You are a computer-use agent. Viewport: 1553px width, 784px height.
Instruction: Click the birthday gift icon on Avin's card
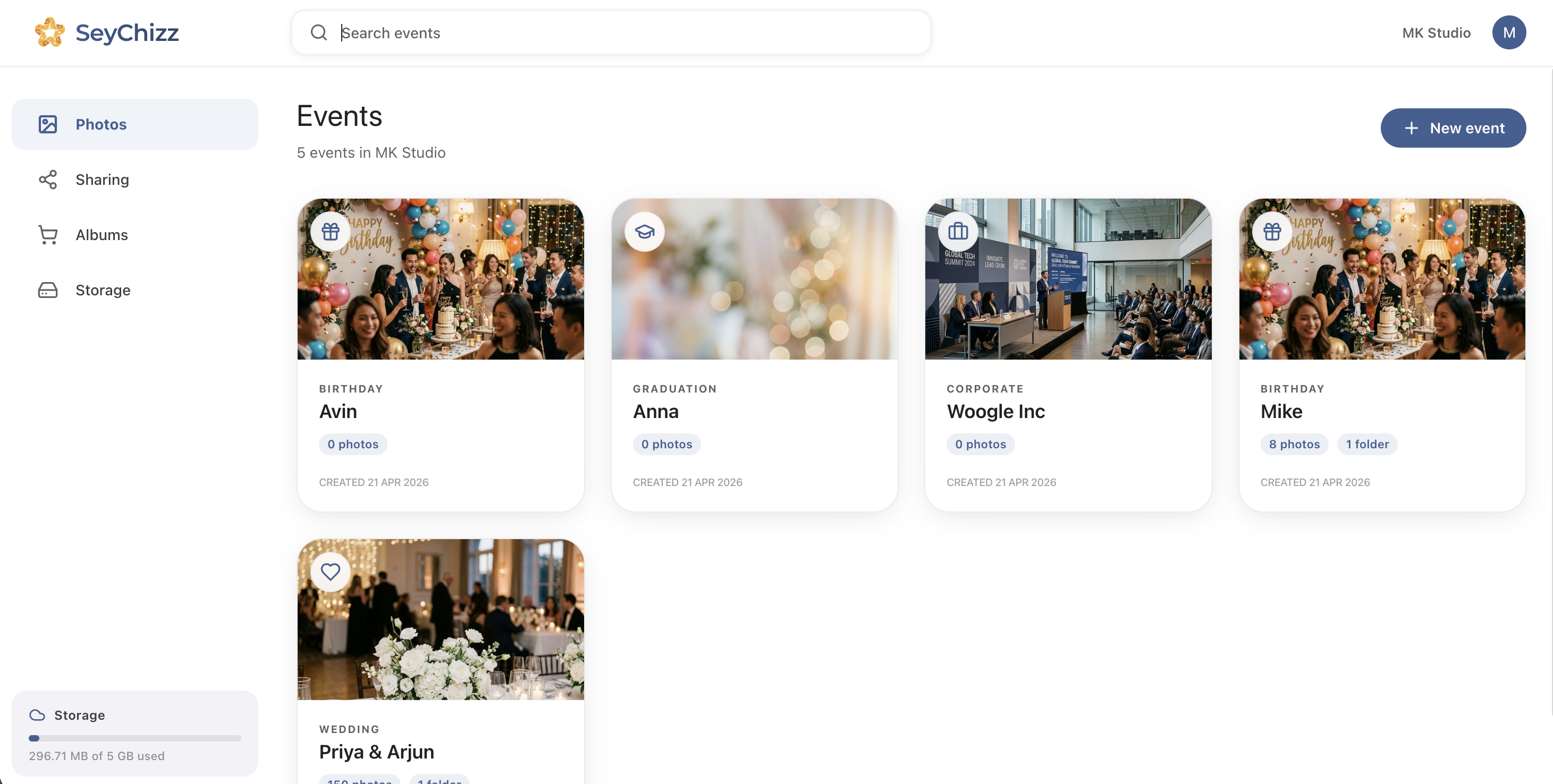point(331,231)
